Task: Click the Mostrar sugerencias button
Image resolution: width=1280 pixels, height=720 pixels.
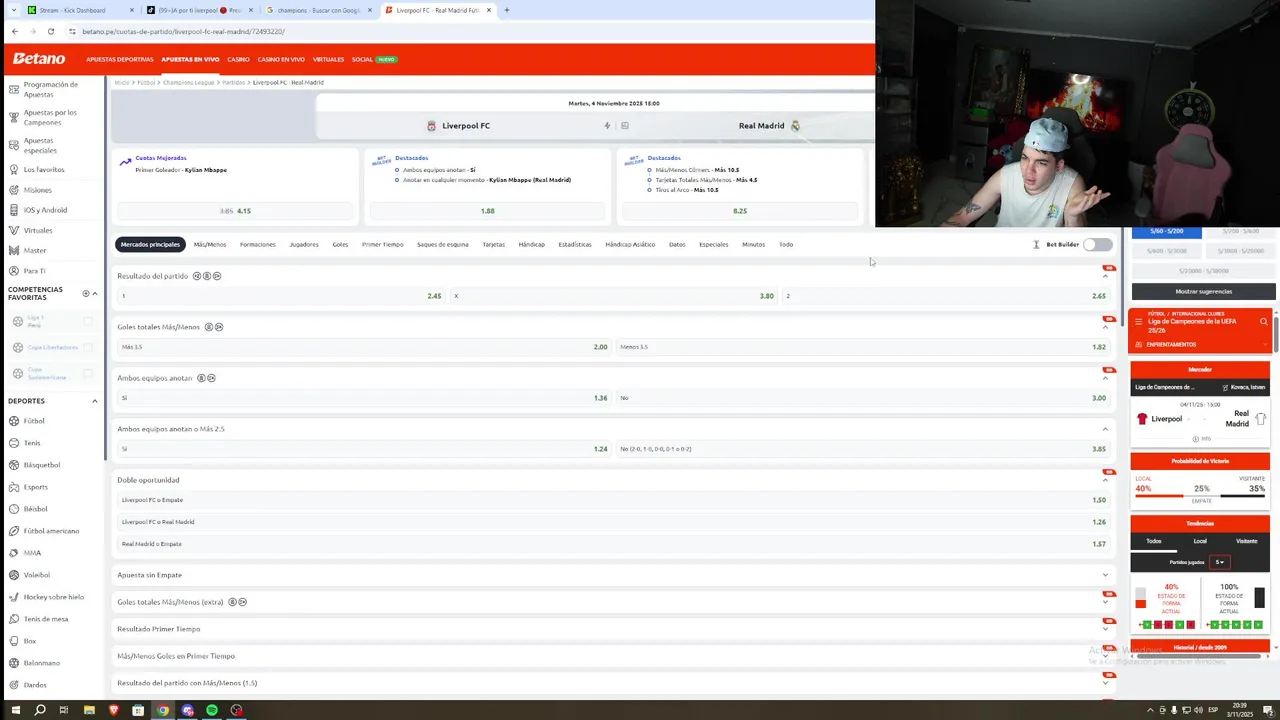Action: tap(1203, 291)
